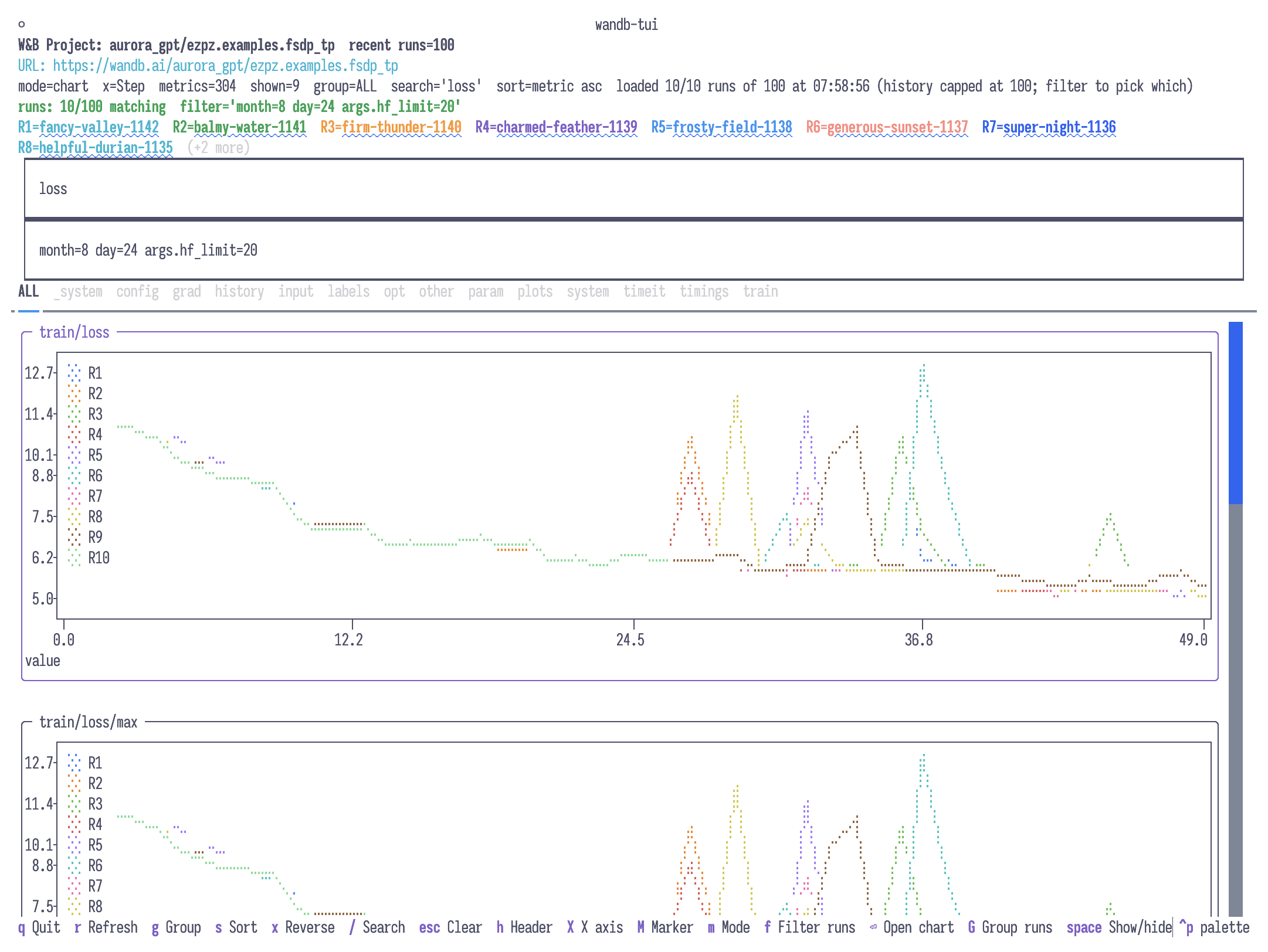
Task: Switch to the opt tab
Action: point(395,291)
